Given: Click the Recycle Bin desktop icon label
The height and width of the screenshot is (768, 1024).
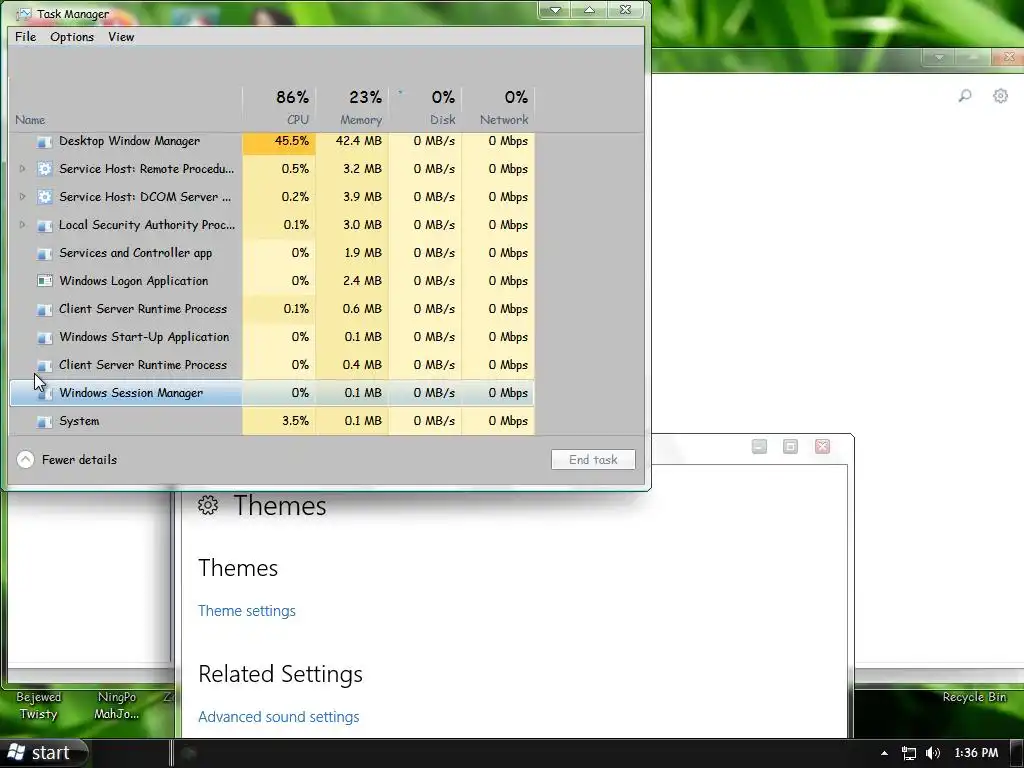Looking at the screenshot, I should (974, 697).
